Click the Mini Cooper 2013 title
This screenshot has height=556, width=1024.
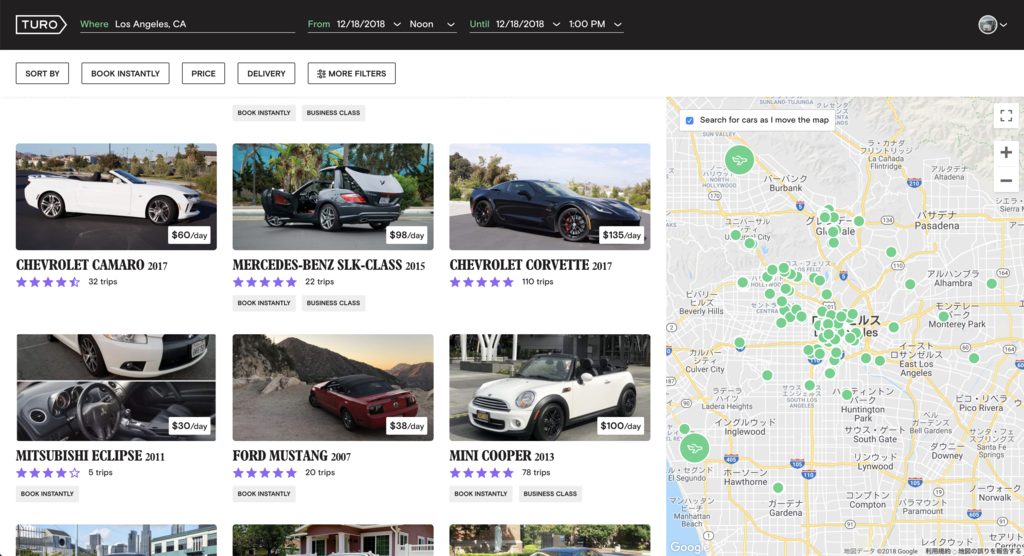coord(502,456)
